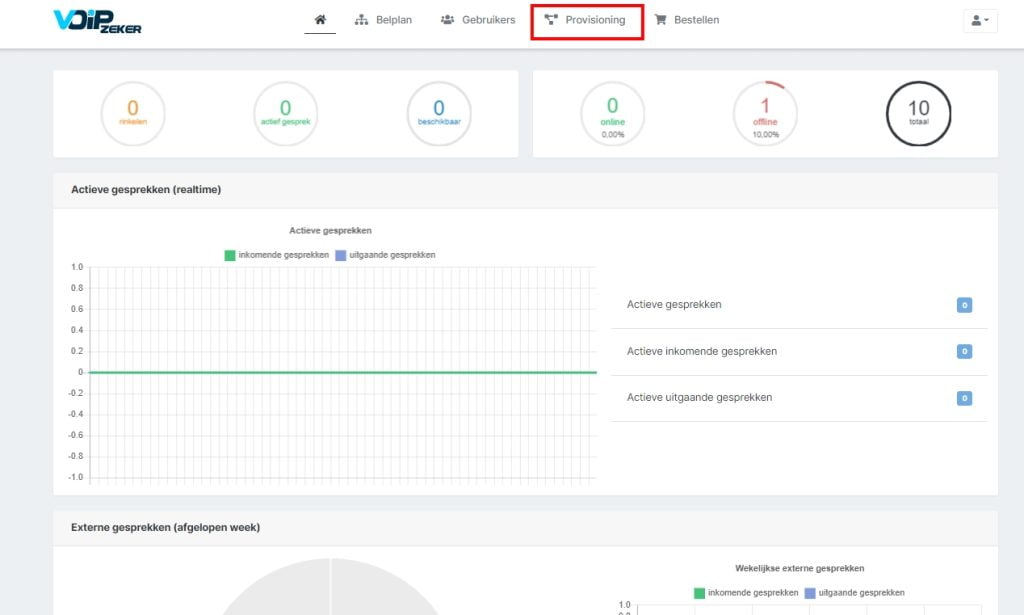Screen dimensions: 1024x615
Task: Click the Actieve inkomende gesprekken count badge
Action: point(964,351)
